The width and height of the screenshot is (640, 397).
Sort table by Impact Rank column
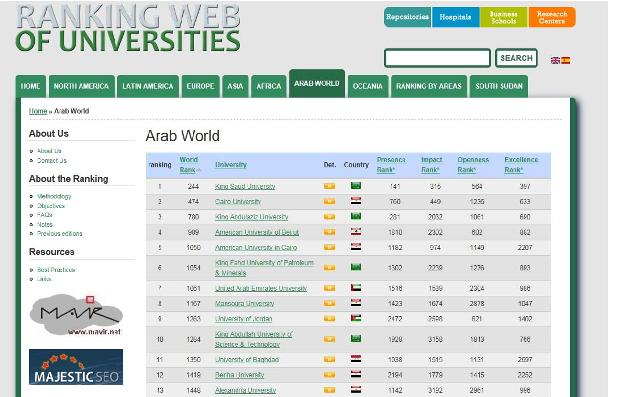point(431,164)
